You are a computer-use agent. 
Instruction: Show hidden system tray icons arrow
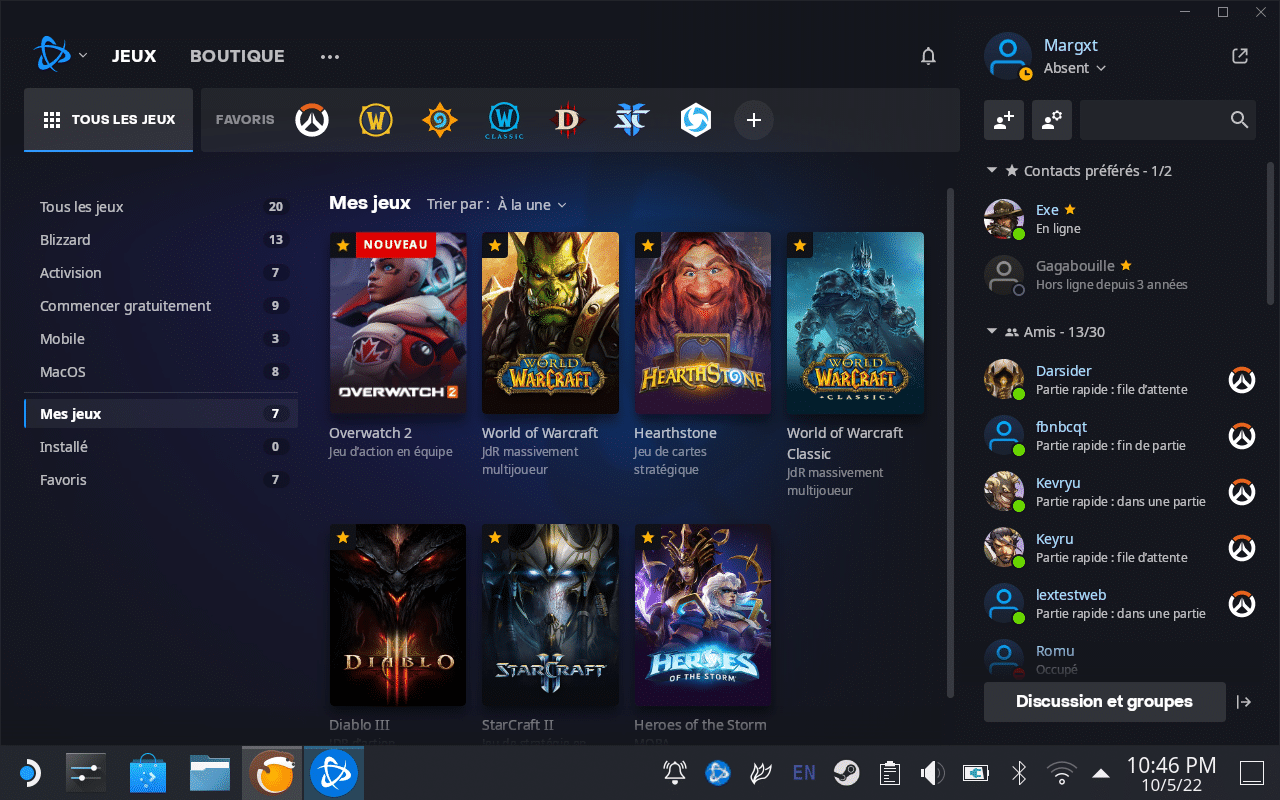1101,773
